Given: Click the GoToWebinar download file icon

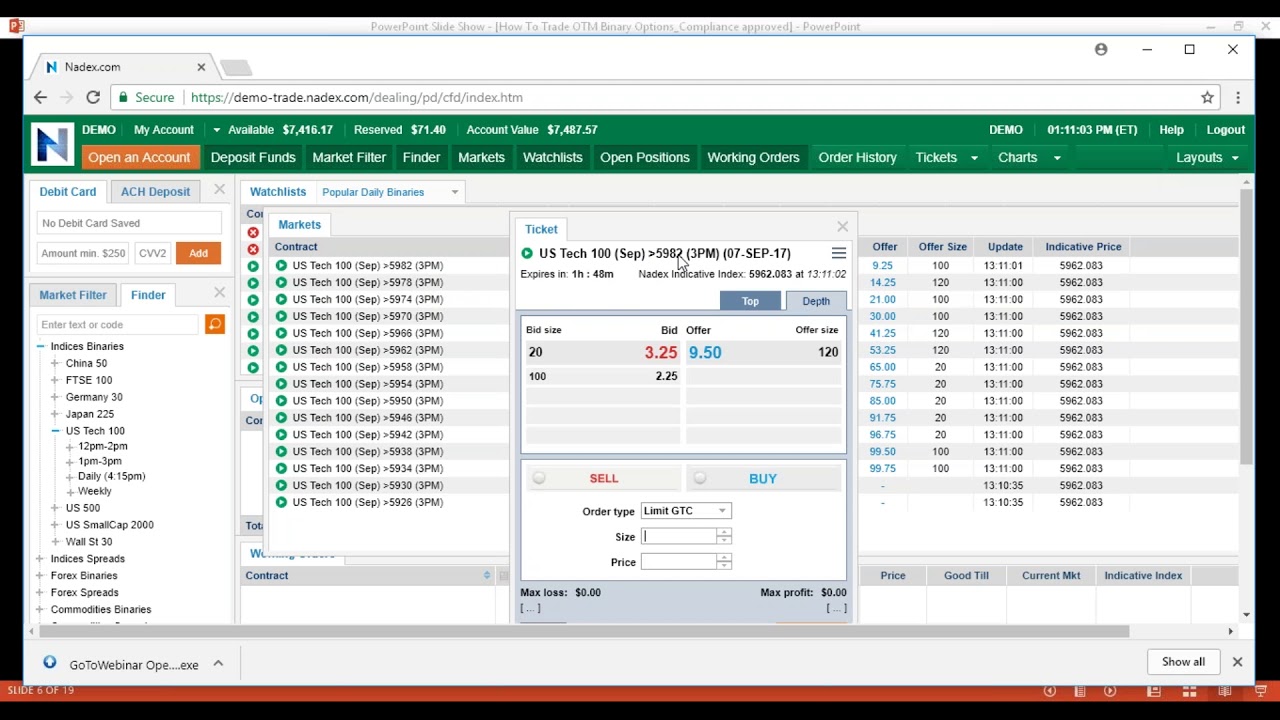Looking at the screenshot, I should pos(50,663).
